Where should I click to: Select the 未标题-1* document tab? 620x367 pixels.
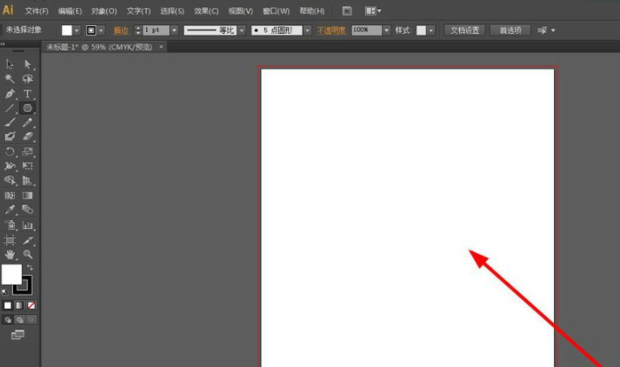pyautogui.click(x=99, y=47)
